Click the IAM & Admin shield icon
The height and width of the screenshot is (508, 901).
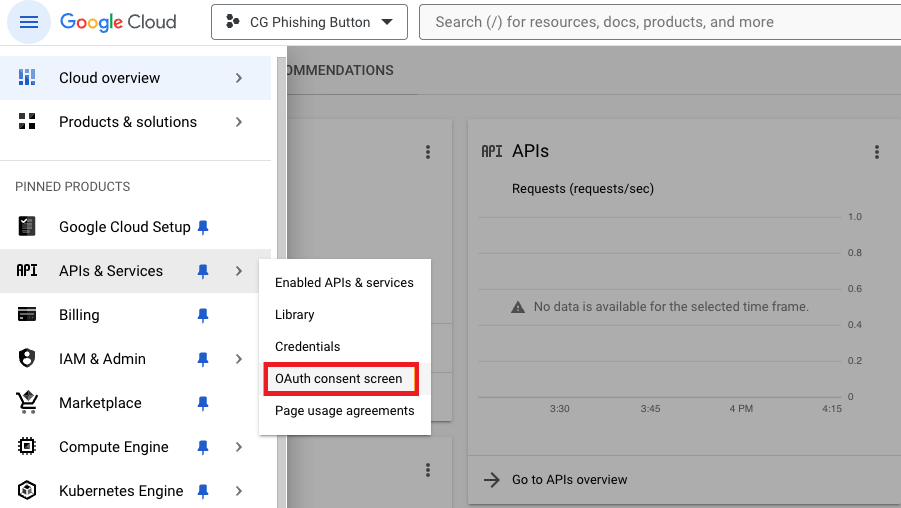[x=27, y=358]
